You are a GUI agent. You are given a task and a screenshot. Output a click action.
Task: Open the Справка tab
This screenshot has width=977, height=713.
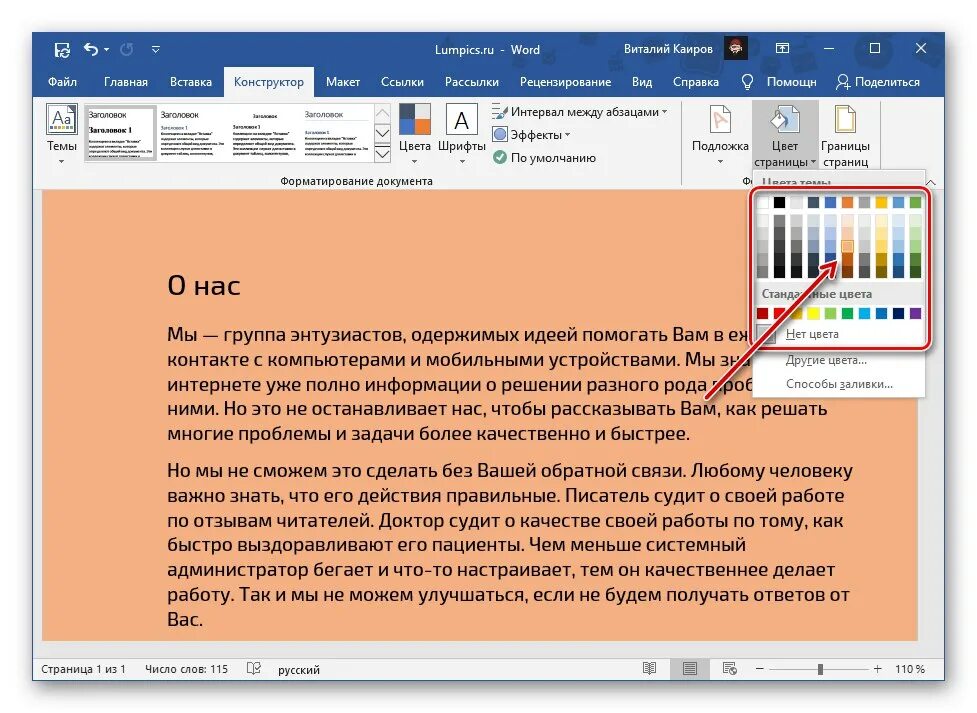[x=695, y=82]
